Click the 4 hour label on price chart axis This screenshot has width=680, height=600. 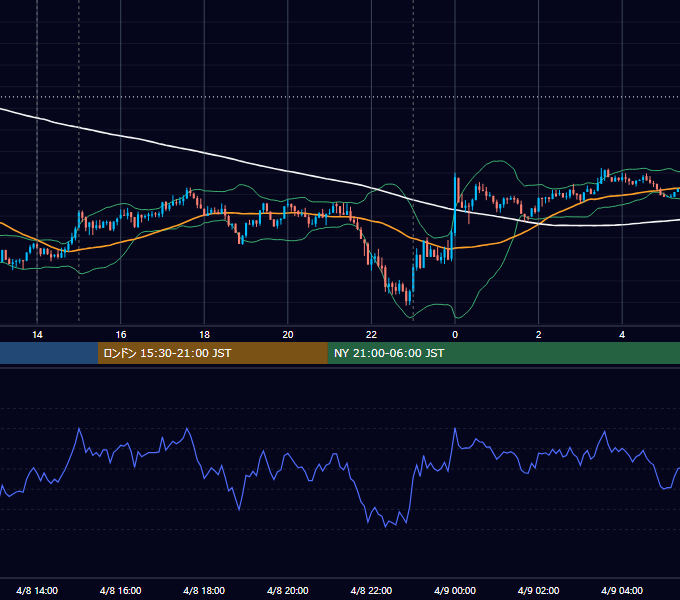tap(622, 335)
